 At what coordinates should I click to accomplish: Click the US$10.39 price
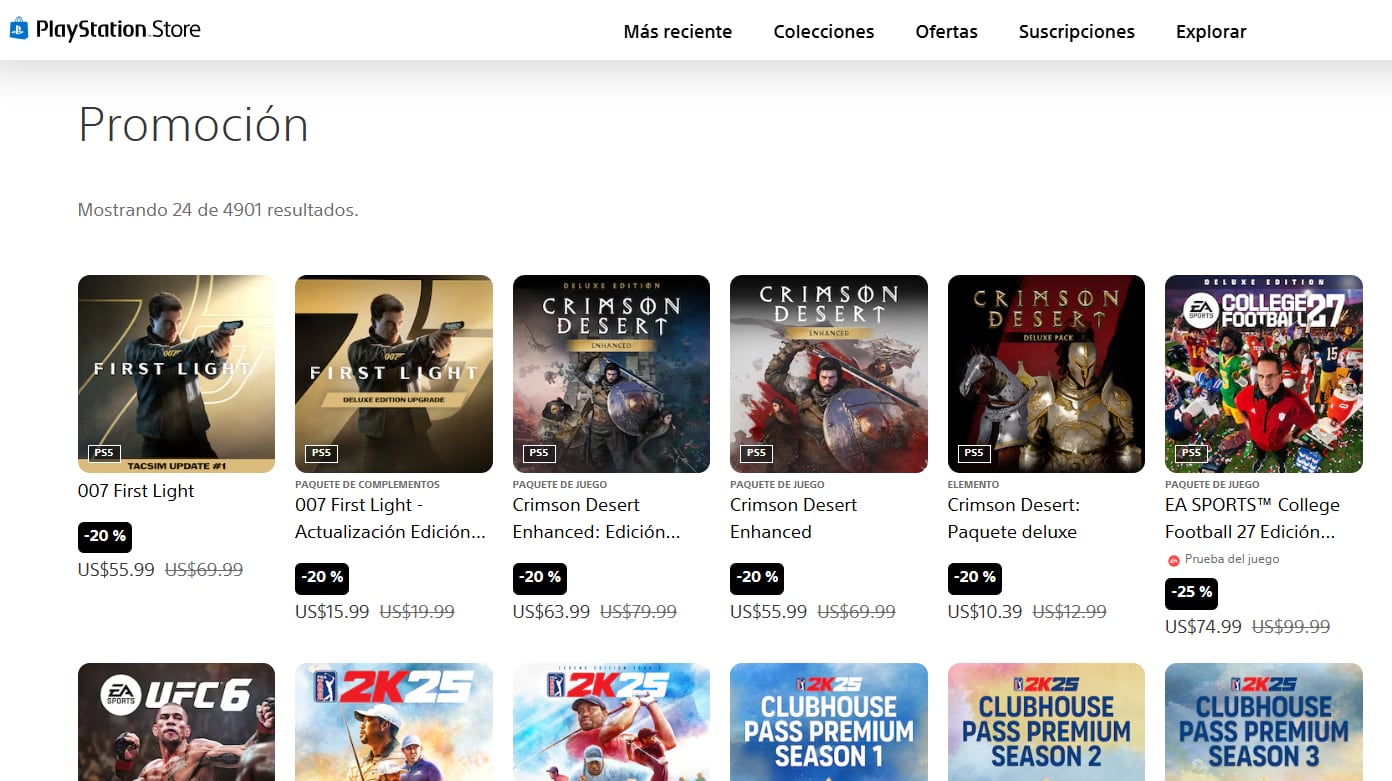(x=985, y=612)
